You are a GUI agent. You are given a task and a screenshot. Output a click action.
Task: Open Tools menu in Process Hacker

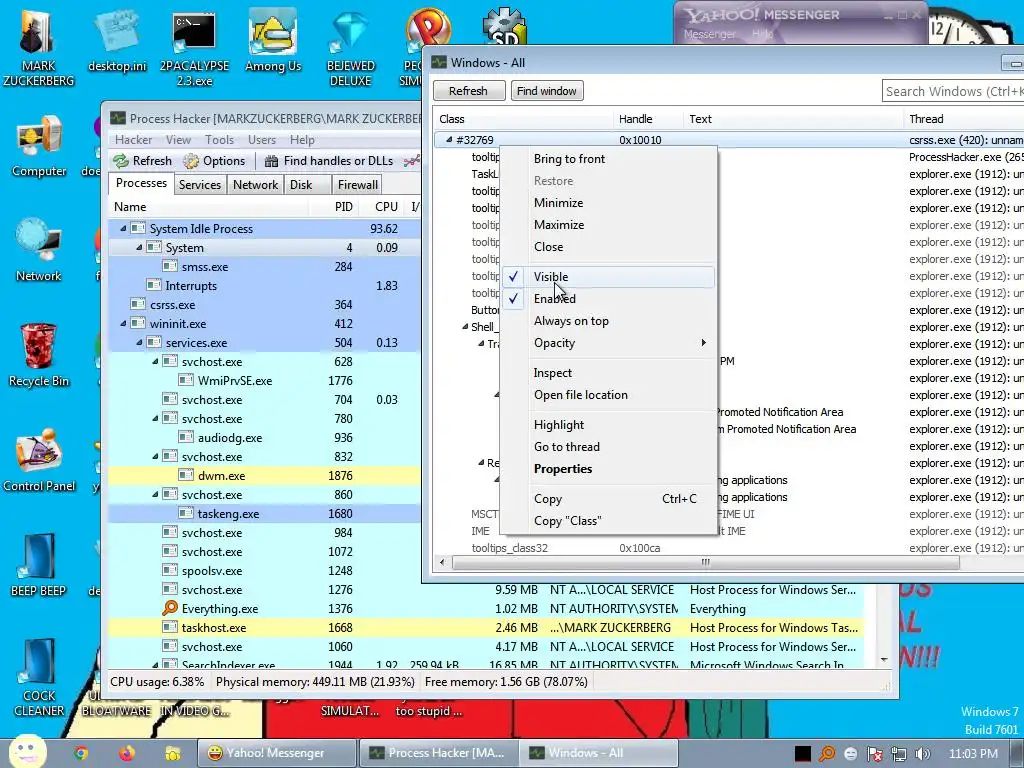point(219,140)
